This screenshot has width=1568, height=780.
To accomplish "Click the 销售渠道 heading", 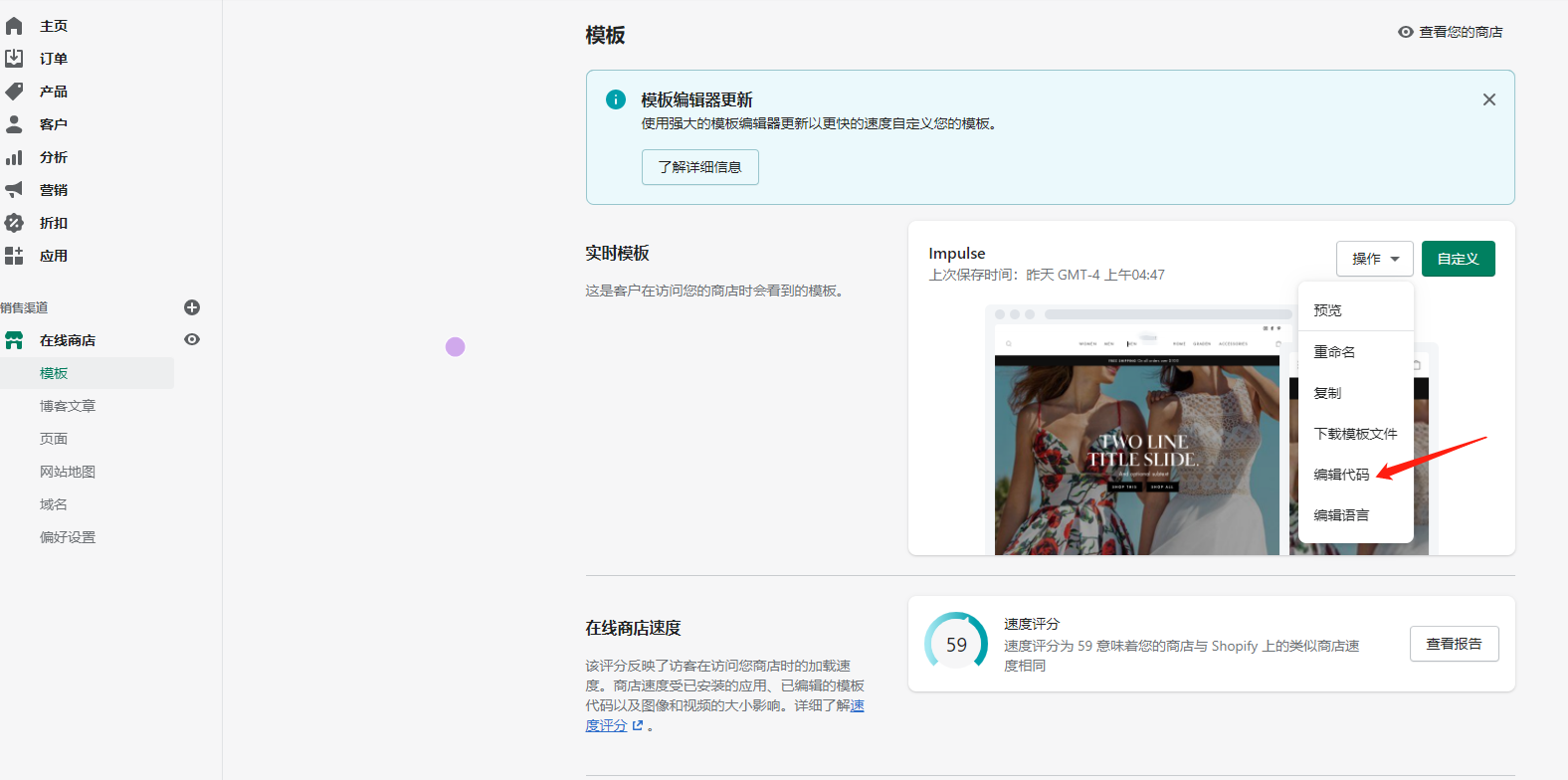I will pyautogui.click(x=24, y=307).
